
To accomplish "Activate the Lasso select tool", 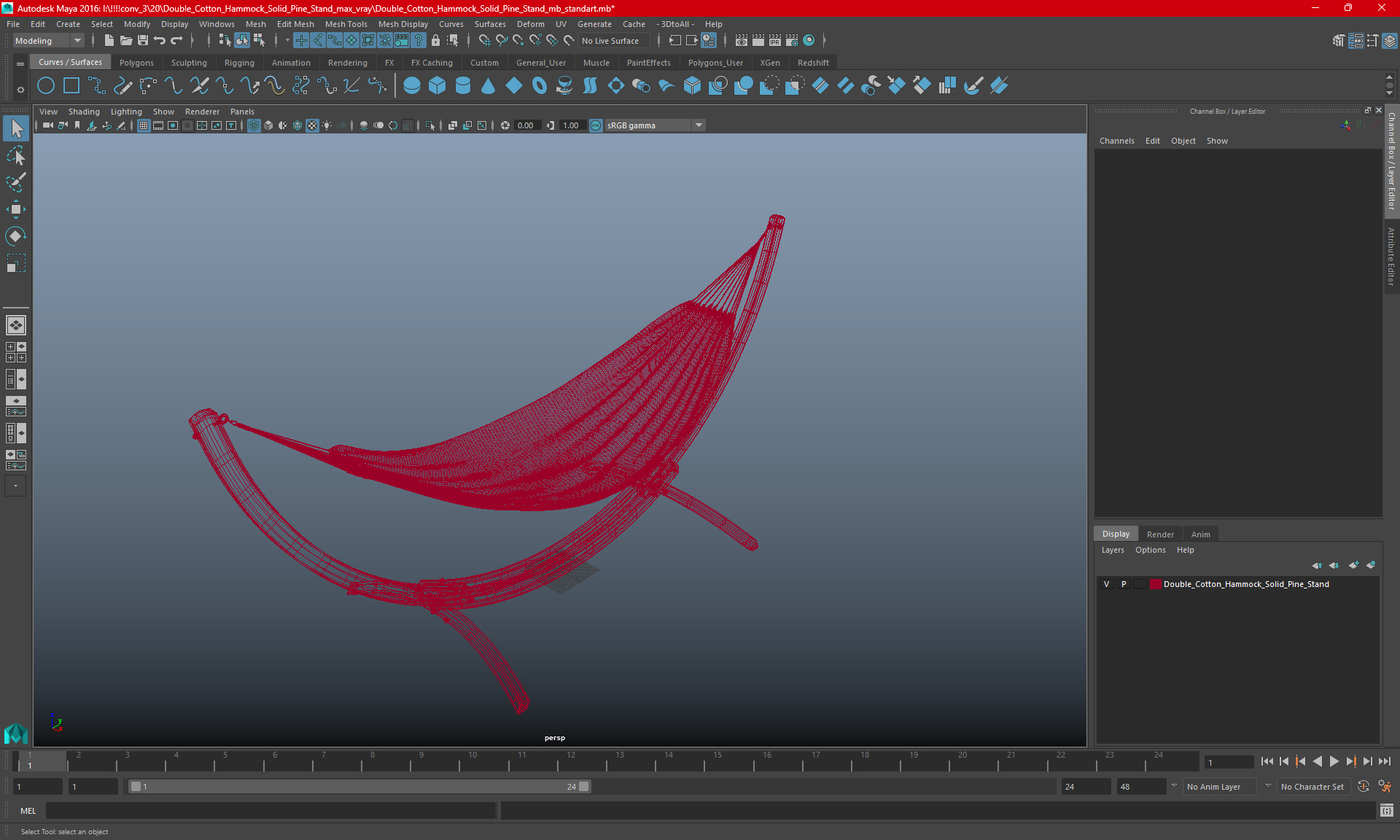I will pos(16,156).
